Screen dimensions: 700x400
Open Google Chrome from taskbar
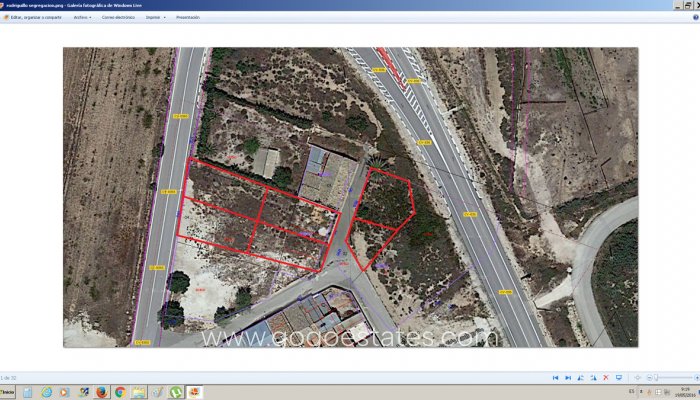[120, 392]
